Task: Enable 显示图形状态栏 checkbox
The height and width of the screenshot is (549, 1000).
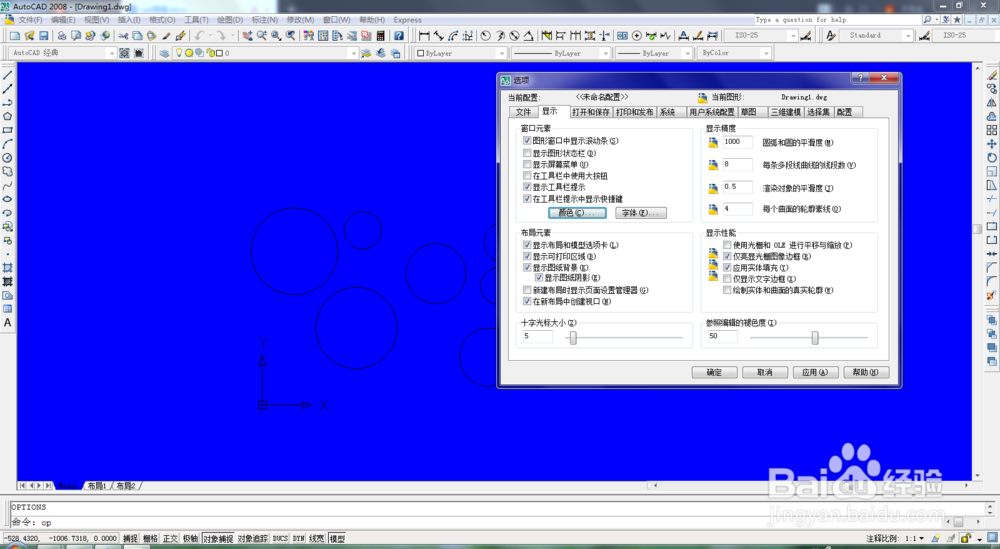Action: (x=527, y=153)
